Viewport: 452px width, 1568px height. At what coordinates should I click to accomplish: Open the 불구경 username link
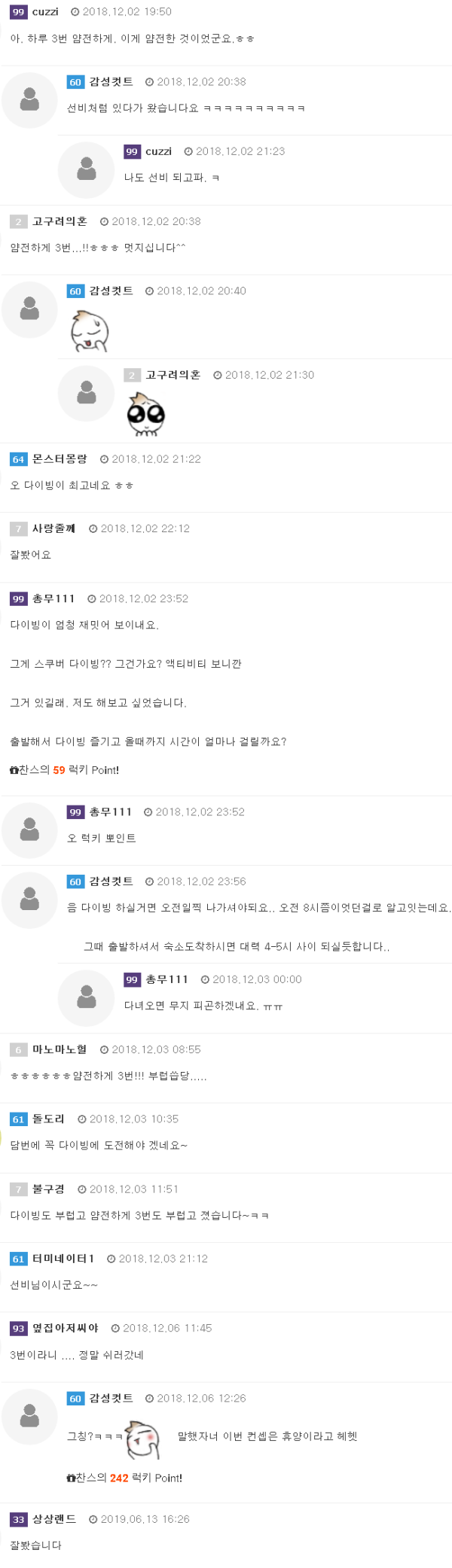click(48, 1189)
